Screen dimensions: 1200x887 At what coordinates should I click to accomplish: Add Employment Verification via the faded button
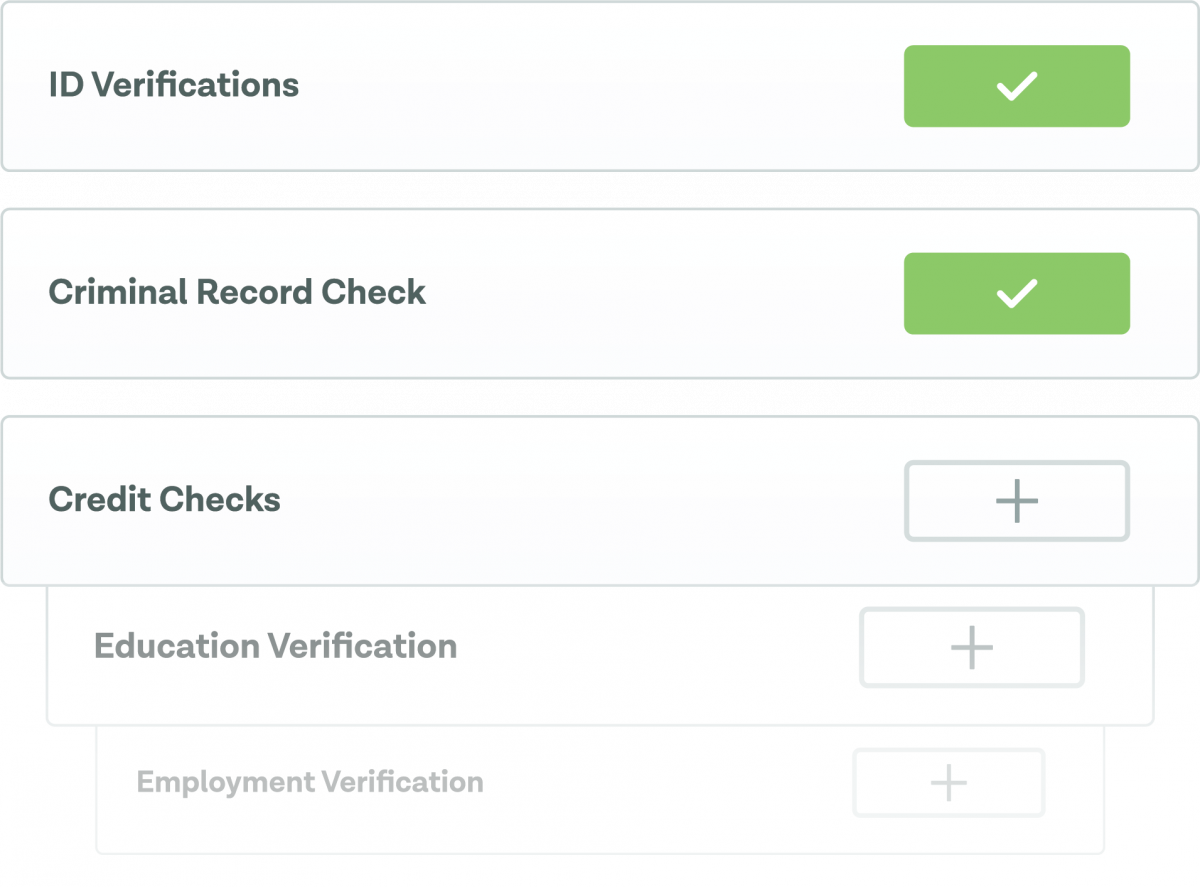coord(948,783)
